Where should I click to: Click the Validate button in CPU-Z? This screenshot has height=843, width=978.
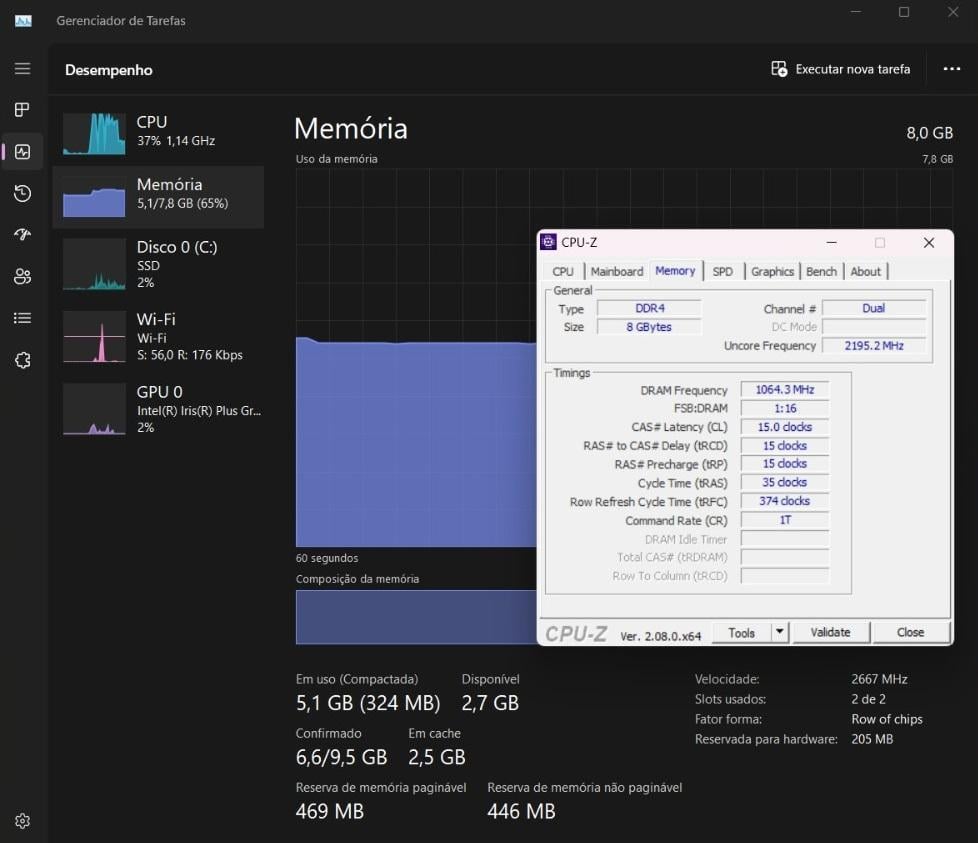(830, 632)
